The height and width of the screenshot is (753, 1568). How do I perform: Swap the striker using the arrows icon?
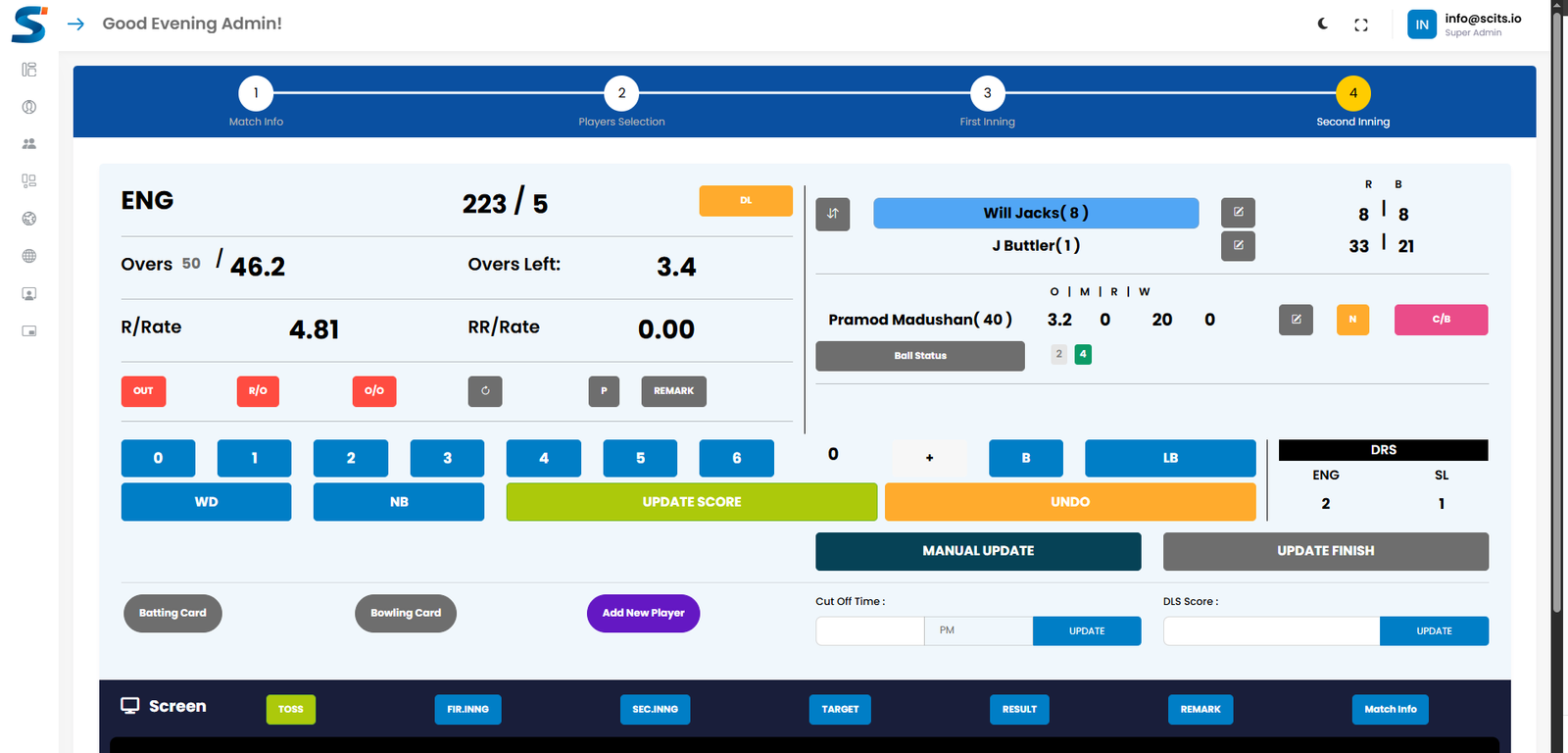pos(832,214)
